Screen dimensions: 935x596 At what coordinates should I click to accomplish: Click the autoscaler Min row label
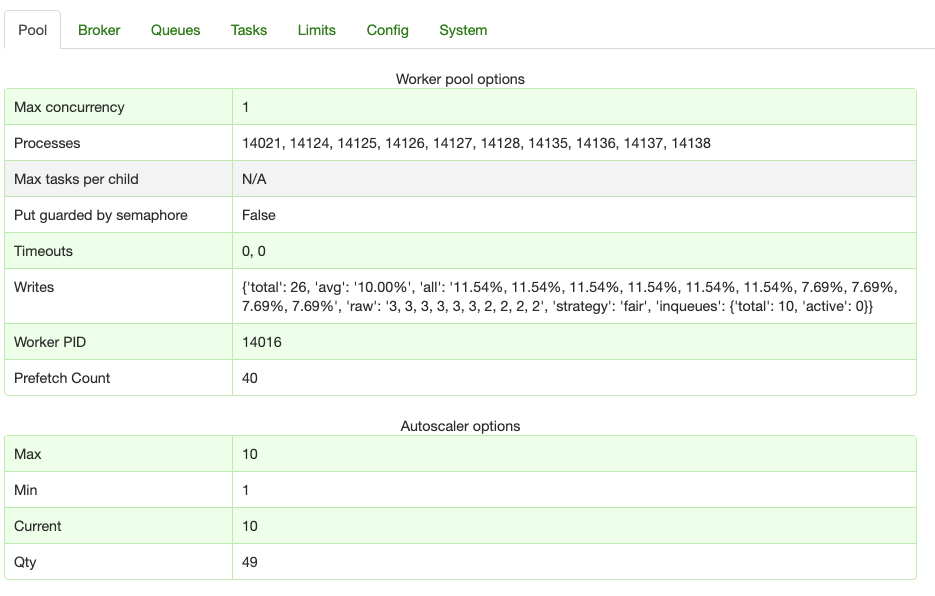tap(26, 490)
